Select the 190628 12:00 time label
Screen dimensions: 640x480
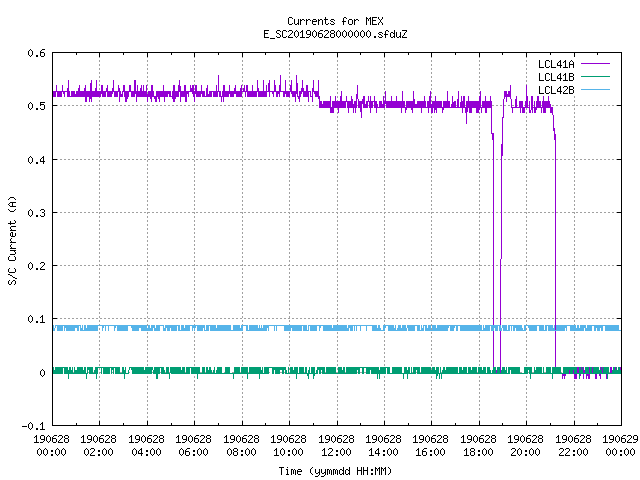[336, 446]
